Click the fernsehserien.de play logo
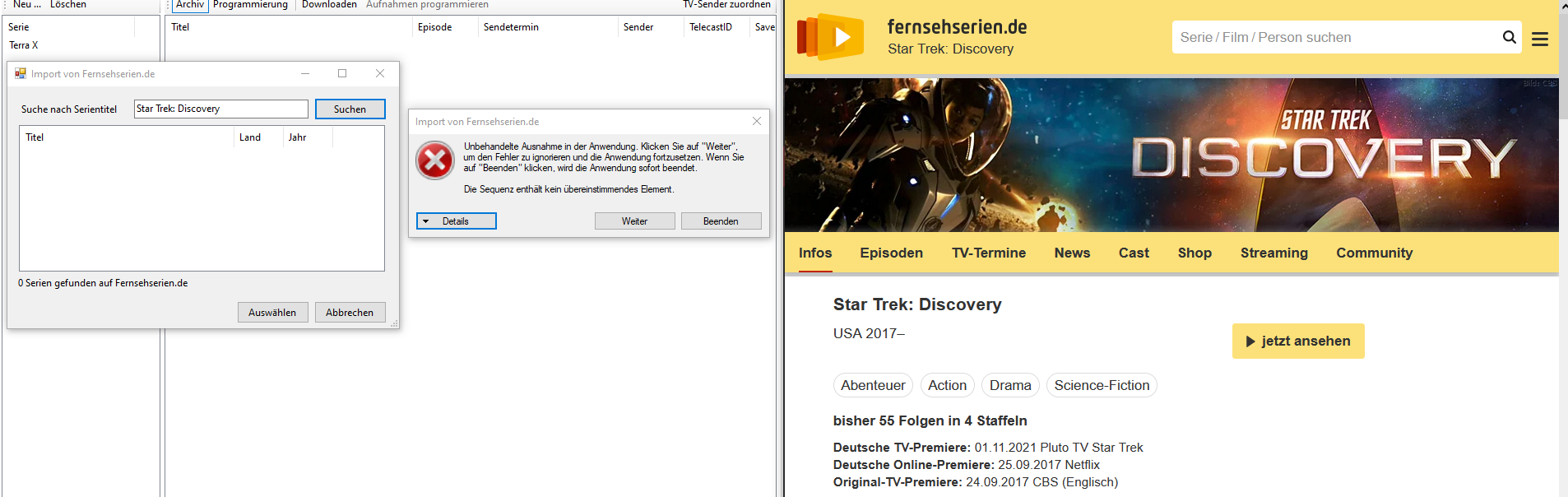The width and height of the screenshot is (1568, 497). coord(831,37)
